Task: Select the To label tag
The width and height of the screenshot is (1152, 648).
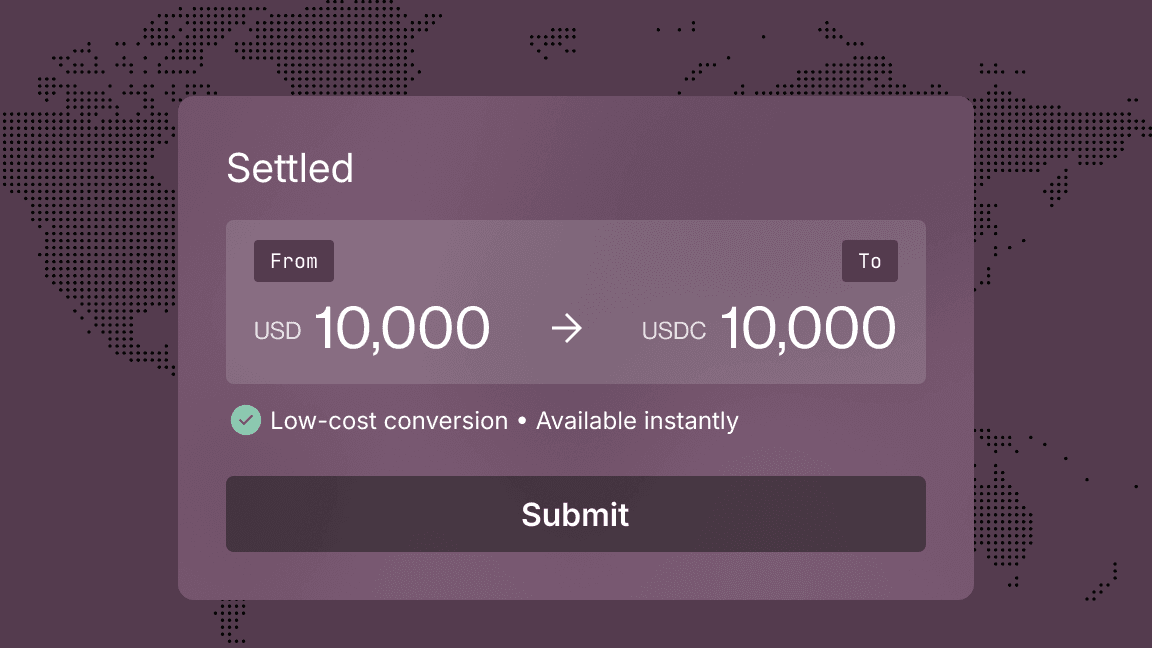Action: [869, 261]
